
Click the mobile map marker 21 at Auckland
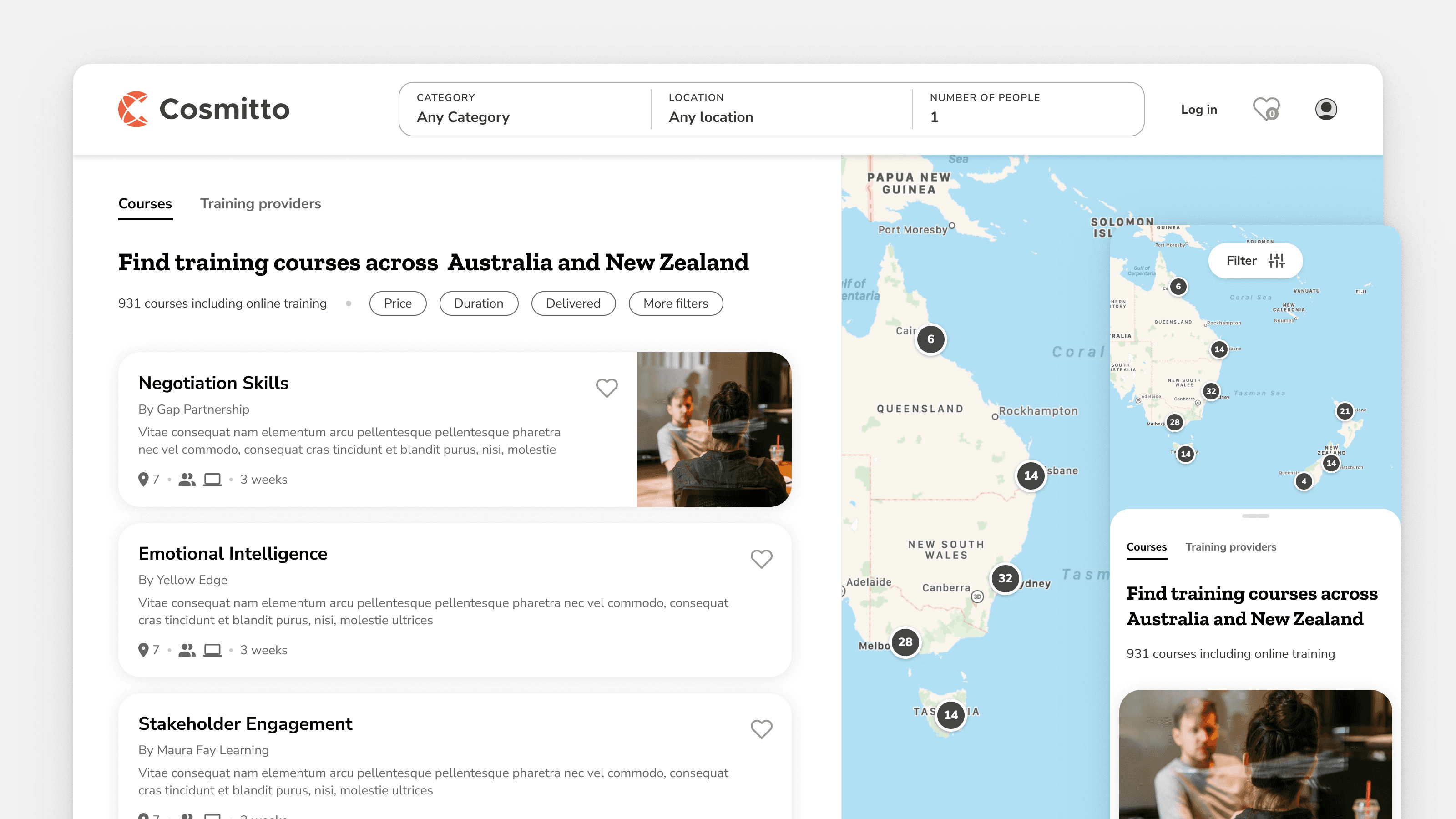click(x=1345, y=411)
